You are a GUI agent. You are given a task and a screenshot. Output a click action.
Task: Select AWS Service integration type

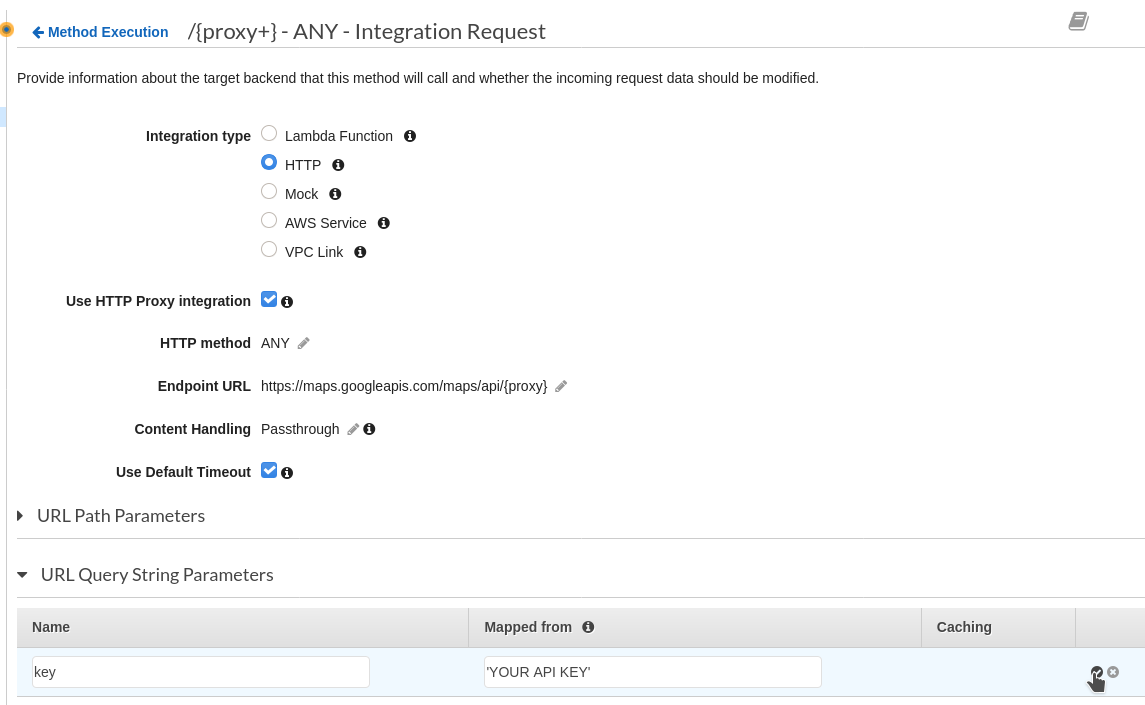tap(269, 220)
